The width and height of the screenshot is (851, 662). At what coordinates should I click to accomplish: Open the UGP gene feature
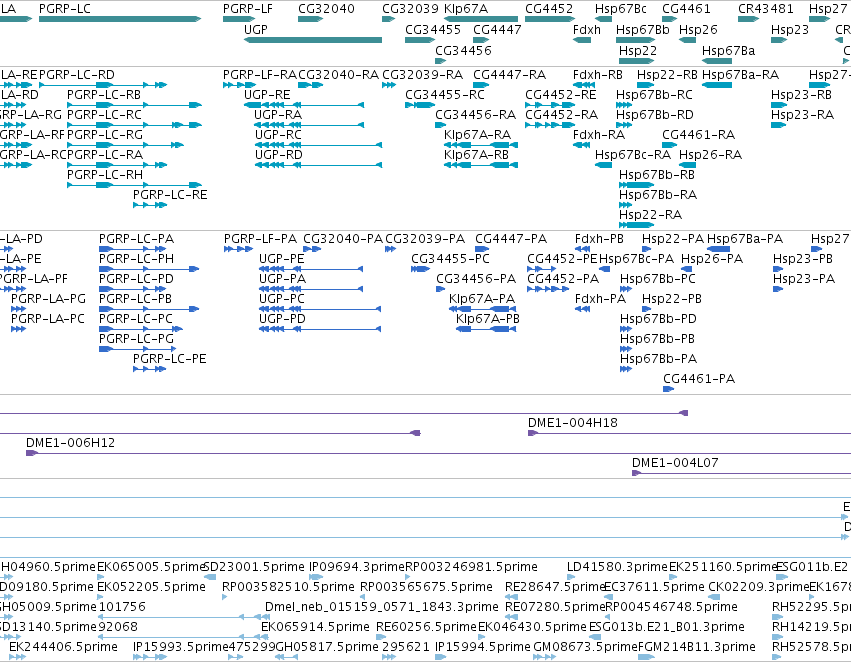point(313,40)
